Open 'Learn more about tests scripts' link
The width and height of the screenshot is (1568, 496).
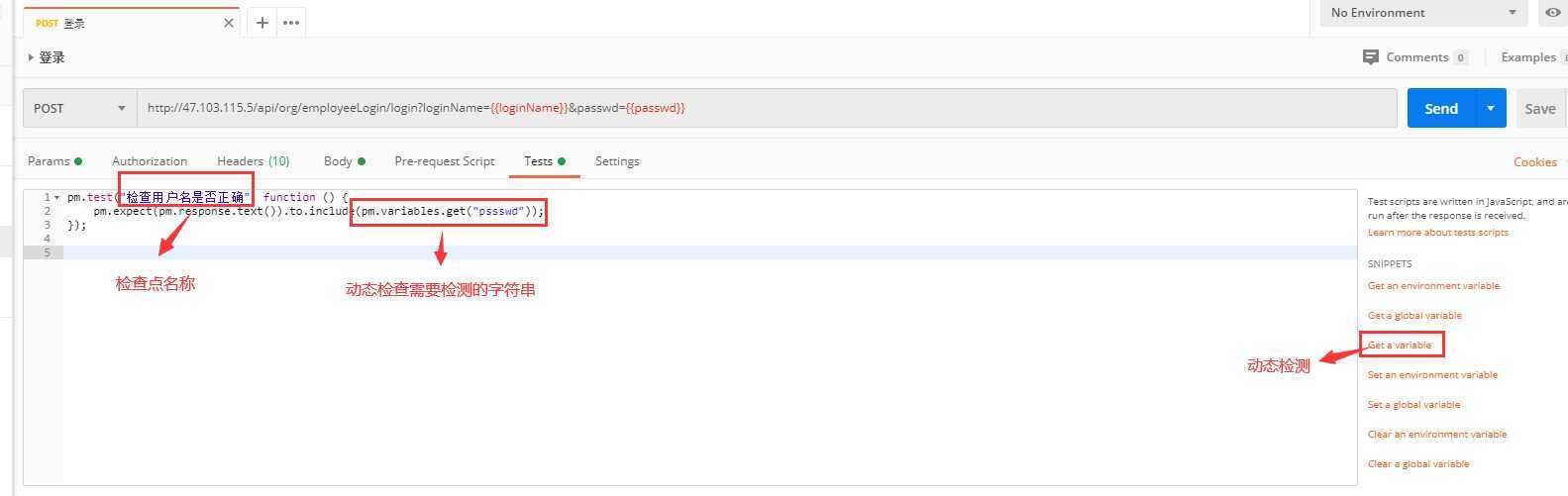pyautogui.click(x=1437, y=233)
